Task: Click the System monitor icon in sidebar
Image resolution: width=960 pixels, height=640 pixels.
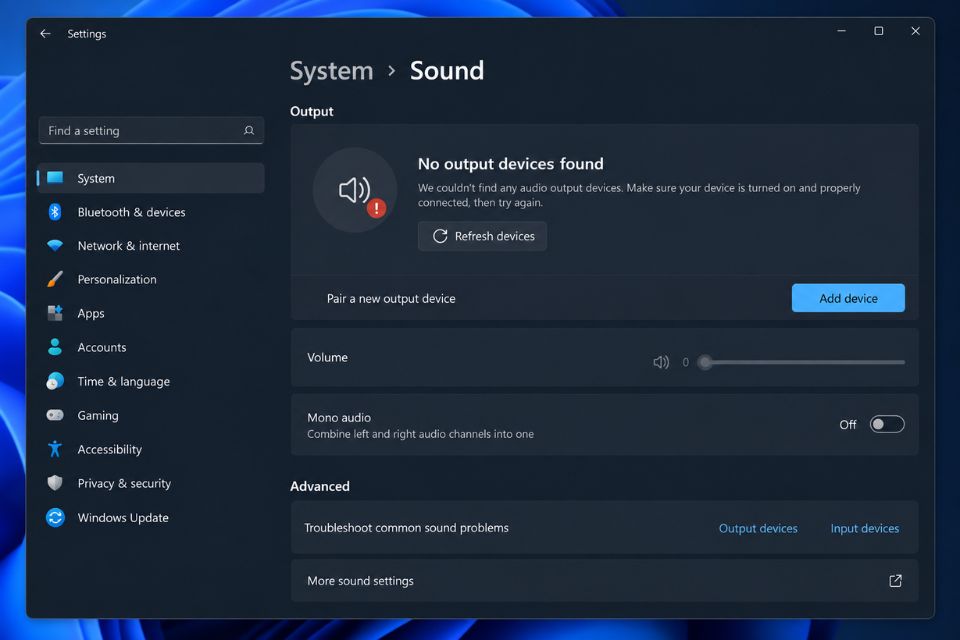Action: tap(55, 178)
